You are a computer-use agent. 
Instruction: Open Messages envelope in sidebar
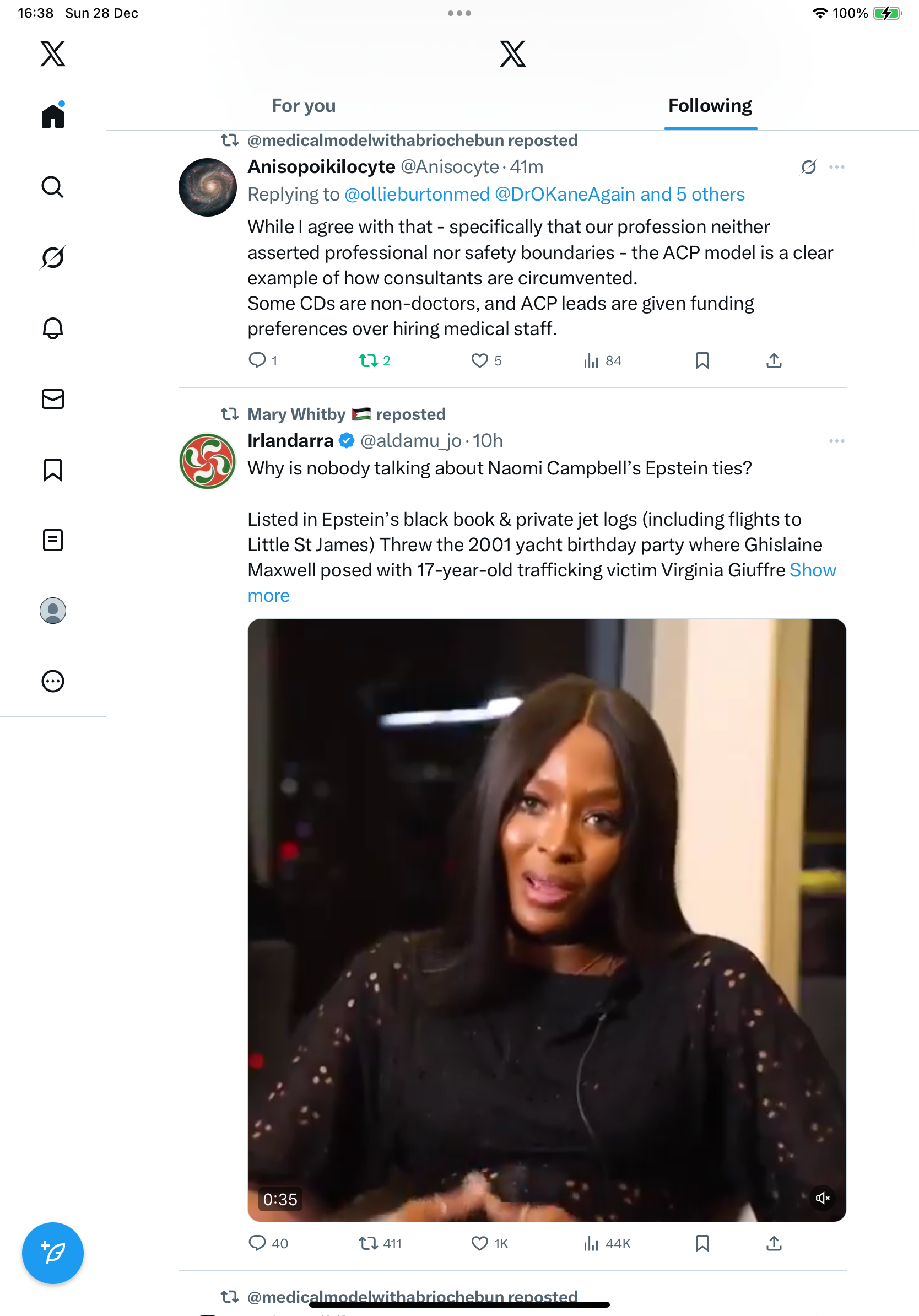[x=53, y=399]
